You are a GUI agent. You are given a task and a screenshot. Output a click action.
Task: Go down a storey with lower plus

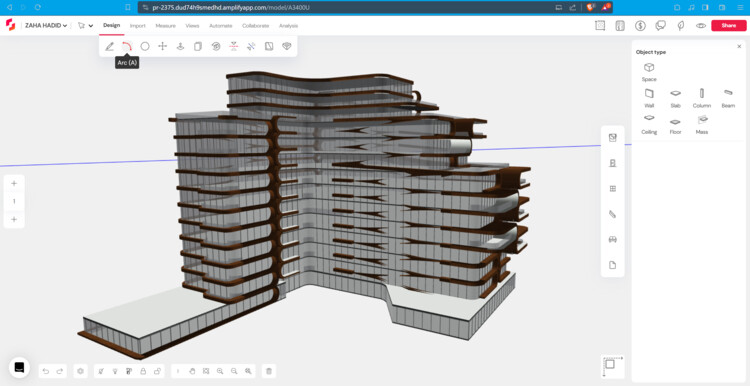pyautogui.click(x=14, y=220)
